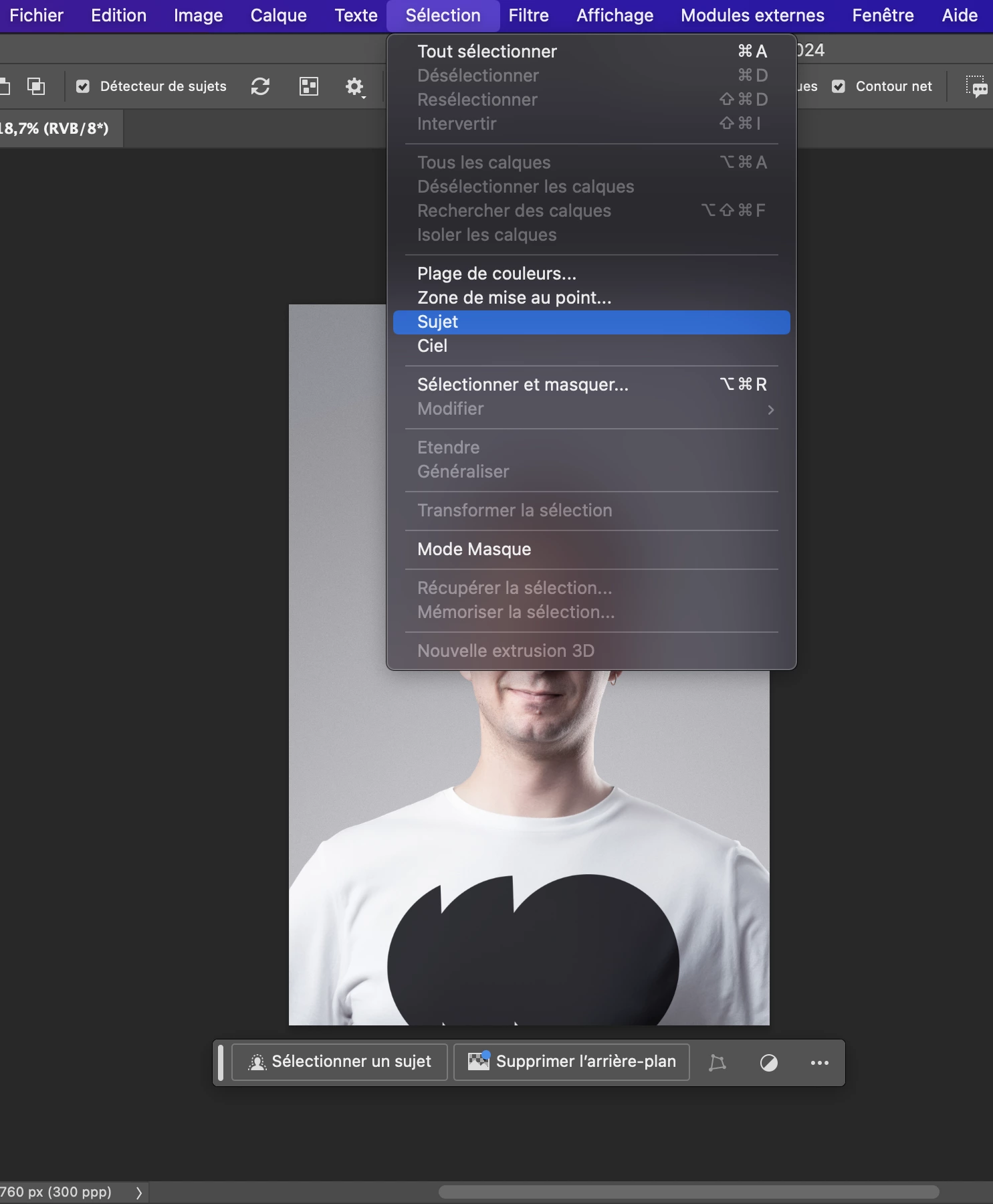993x1204 pixels.
Task: Open the Aide menu
Action: 960,15
